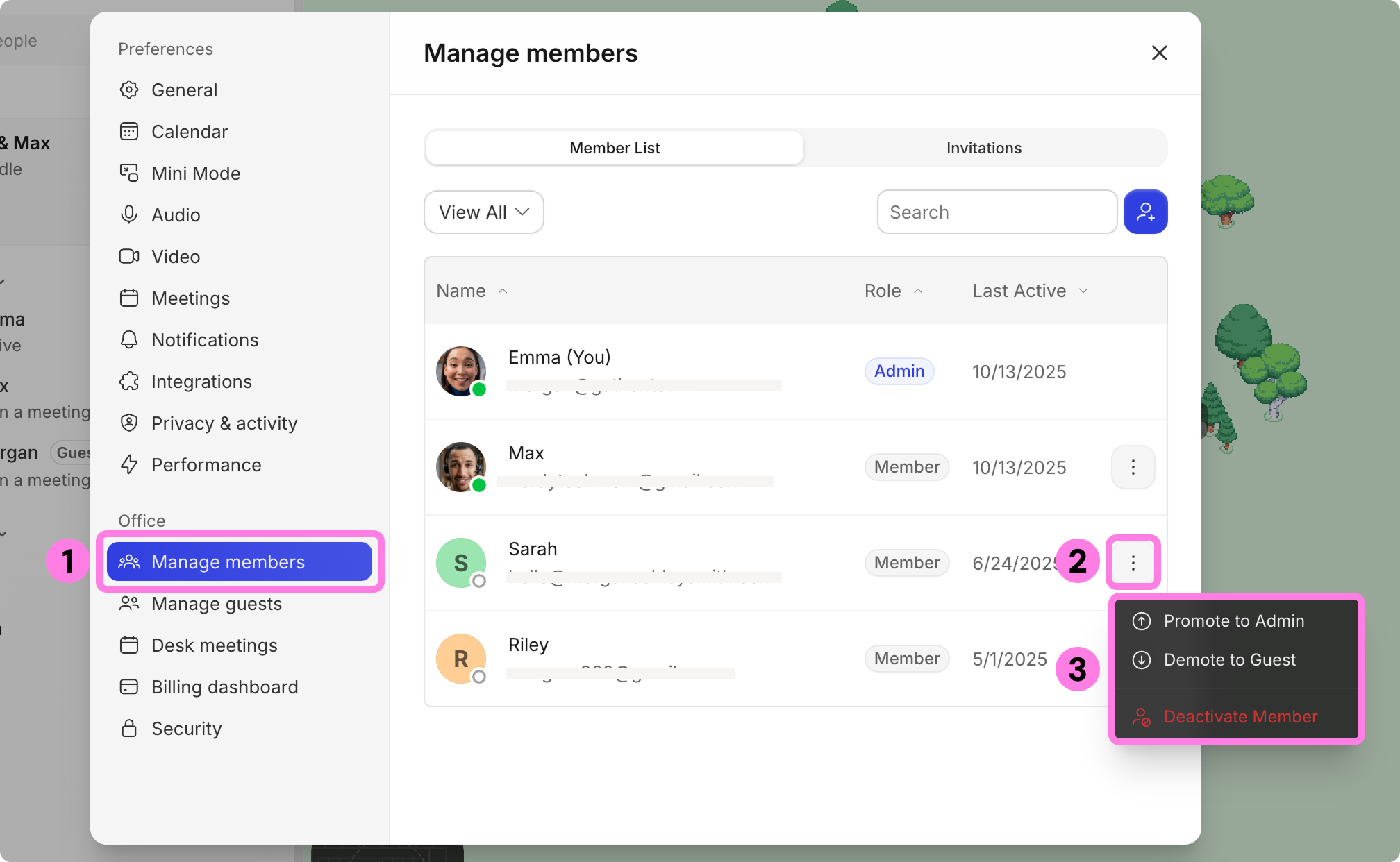Click the name Max in member list
Image resolution: width=1400 pixels, height=862 pixels.
526,453
